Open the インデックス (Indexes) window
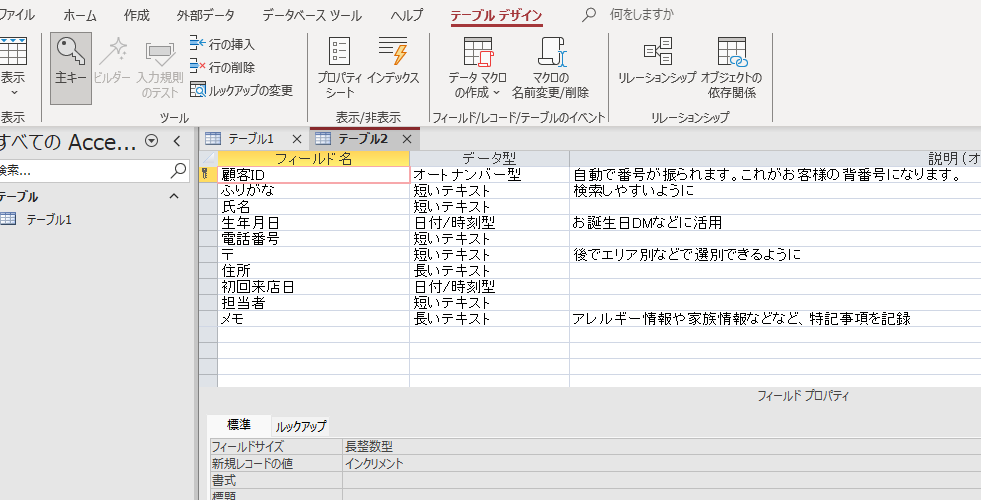Image resolution: width=981 pixels, height=500 pixels. 393,66
